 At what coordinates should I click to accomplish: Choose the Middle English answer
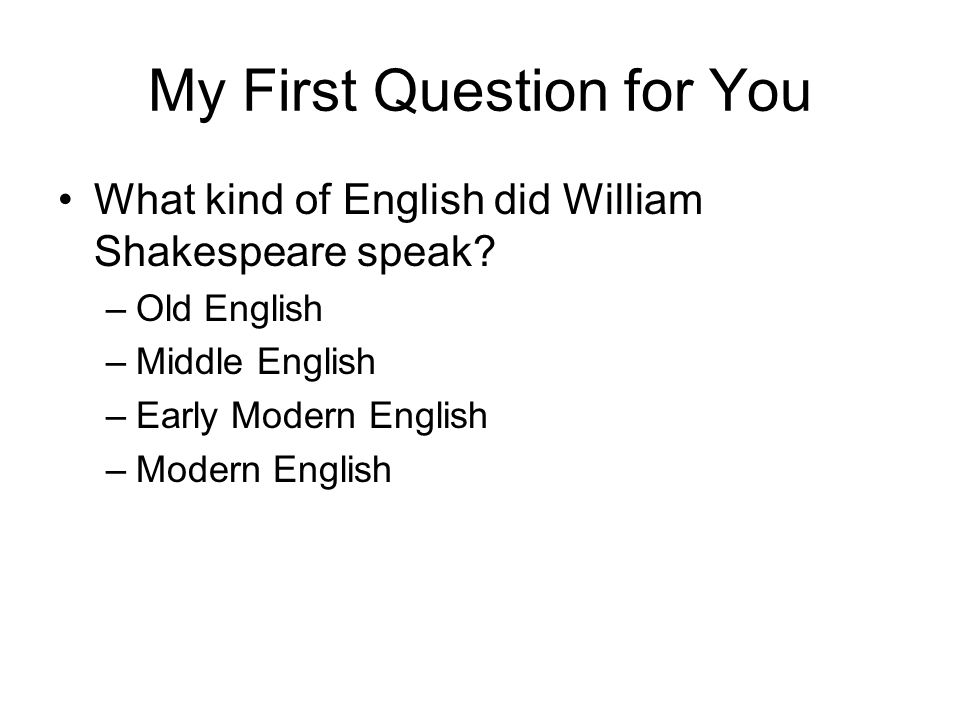click(256, 362)
